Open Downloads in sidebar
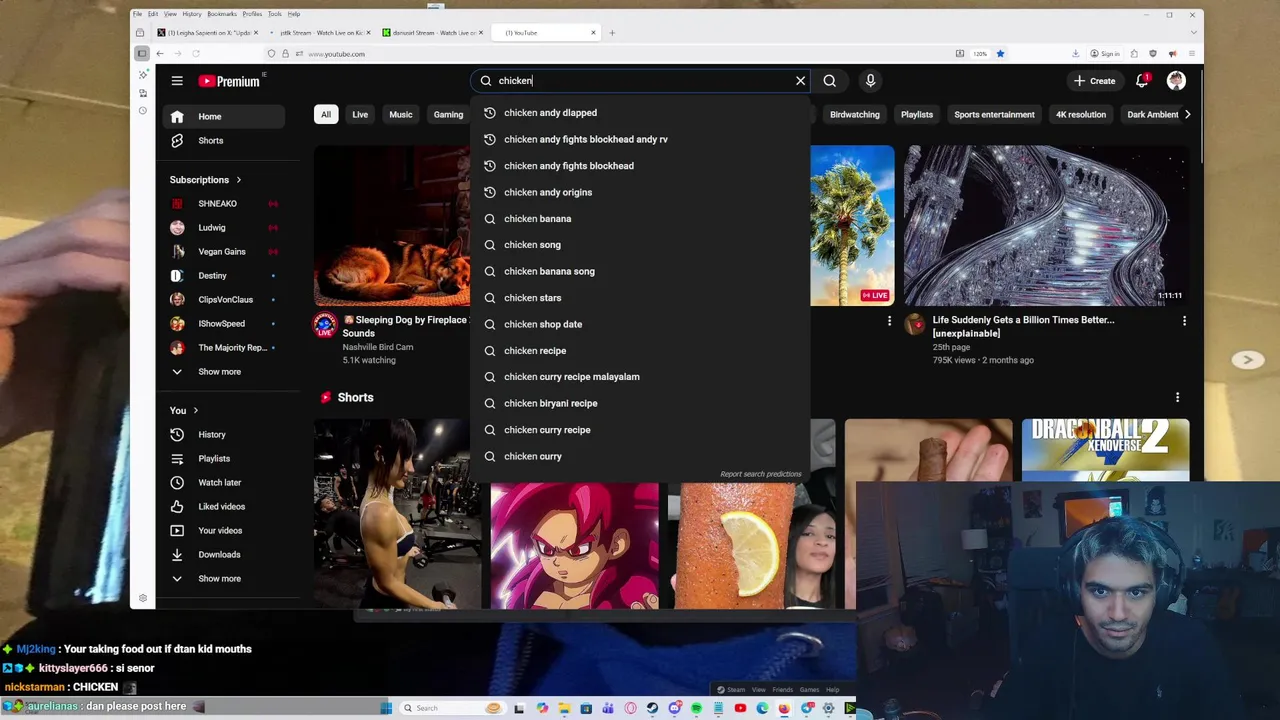Image resolution: width=1280 pixels, height=720 pixels. [x=224, y=555]
